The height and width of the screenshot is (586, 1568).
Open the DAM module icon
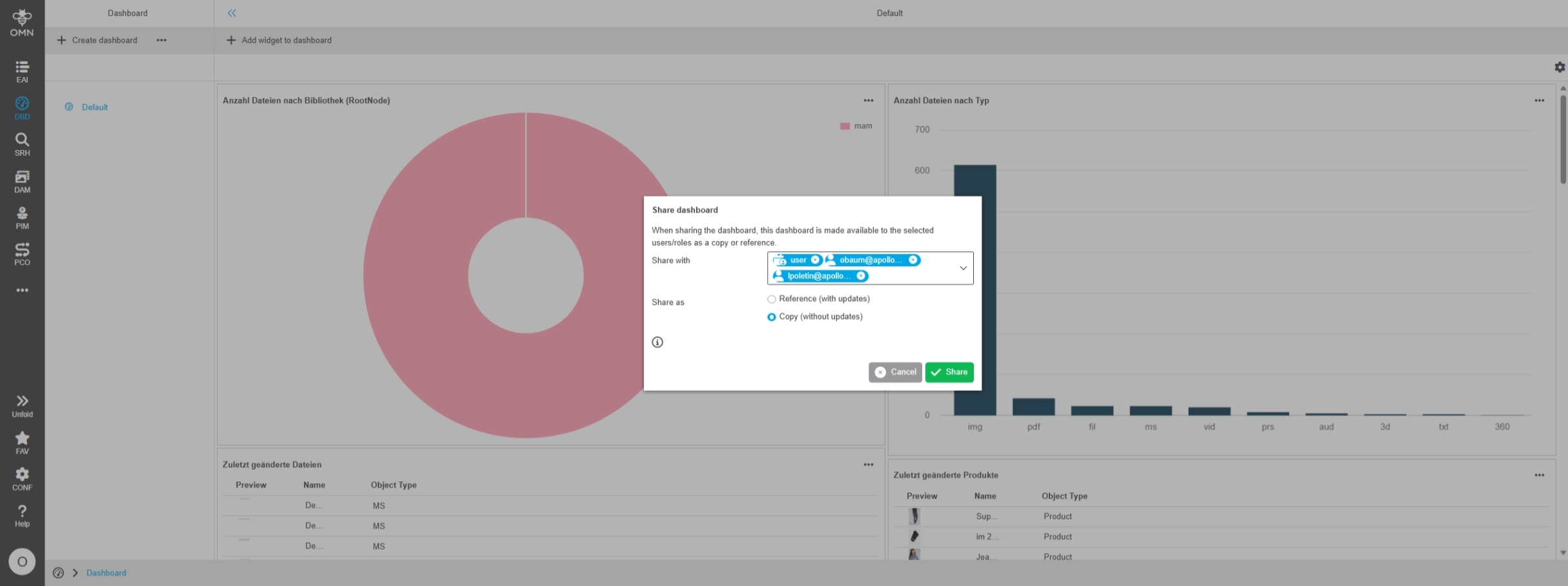(x=22, y=181)
